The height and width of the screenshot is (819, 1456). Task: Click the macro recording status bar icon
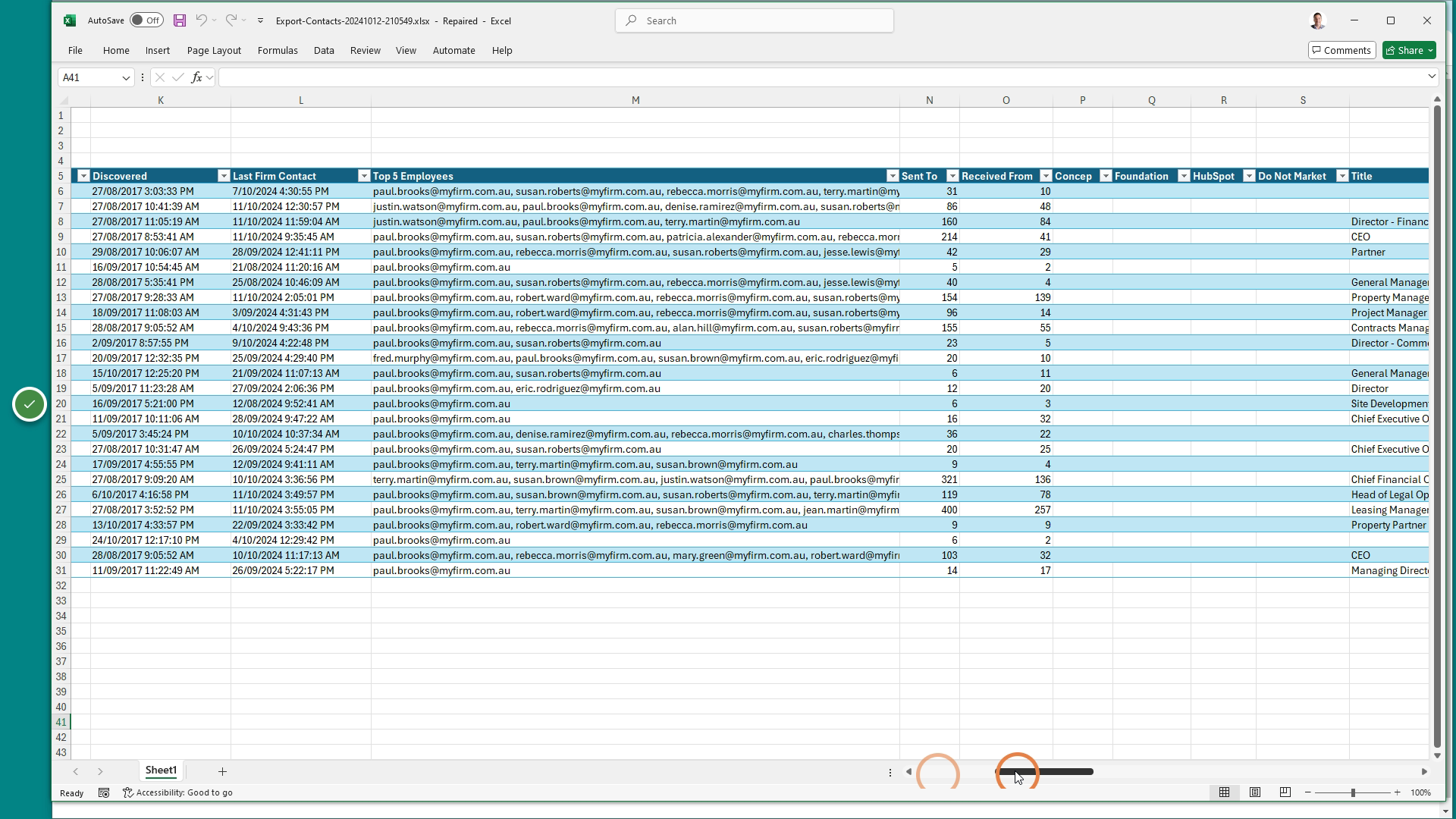pos(104,792)
